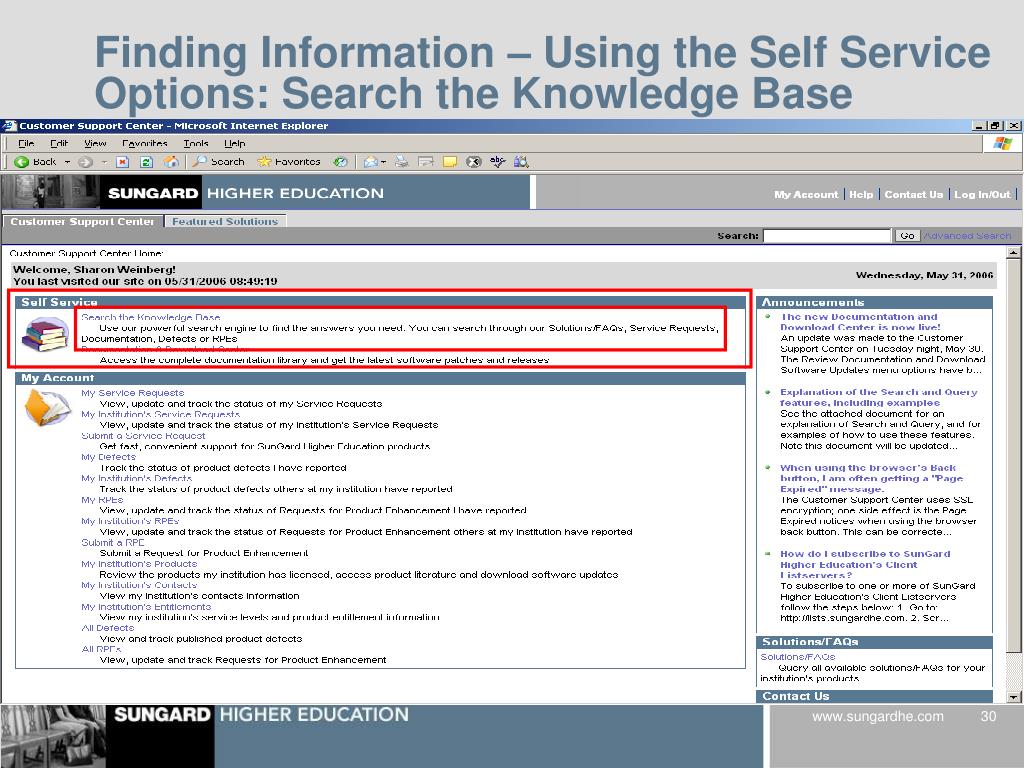Open the Explanation of Search and Query features announcement
1024x768 pixels.
pyautogui.click(x=878, y=397)
